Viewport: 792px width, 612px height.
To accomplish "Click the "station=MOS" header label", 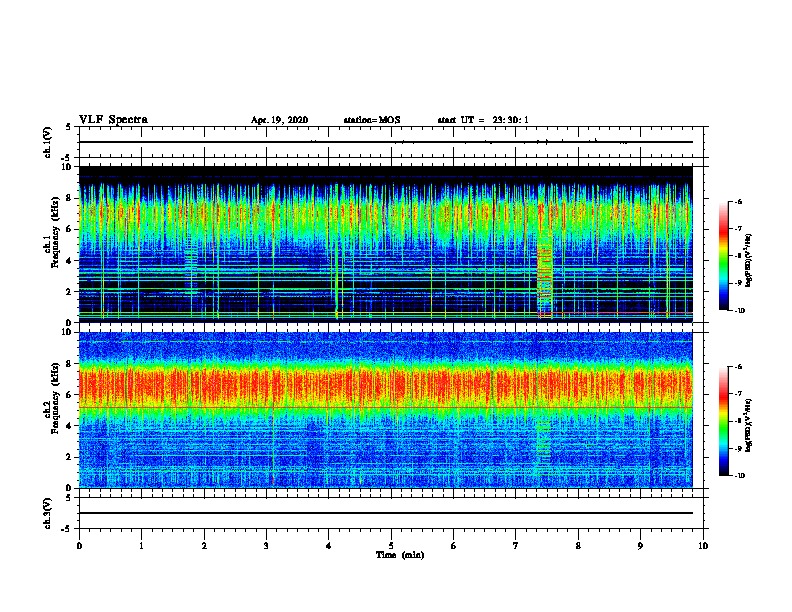I will tap(372, 120).
